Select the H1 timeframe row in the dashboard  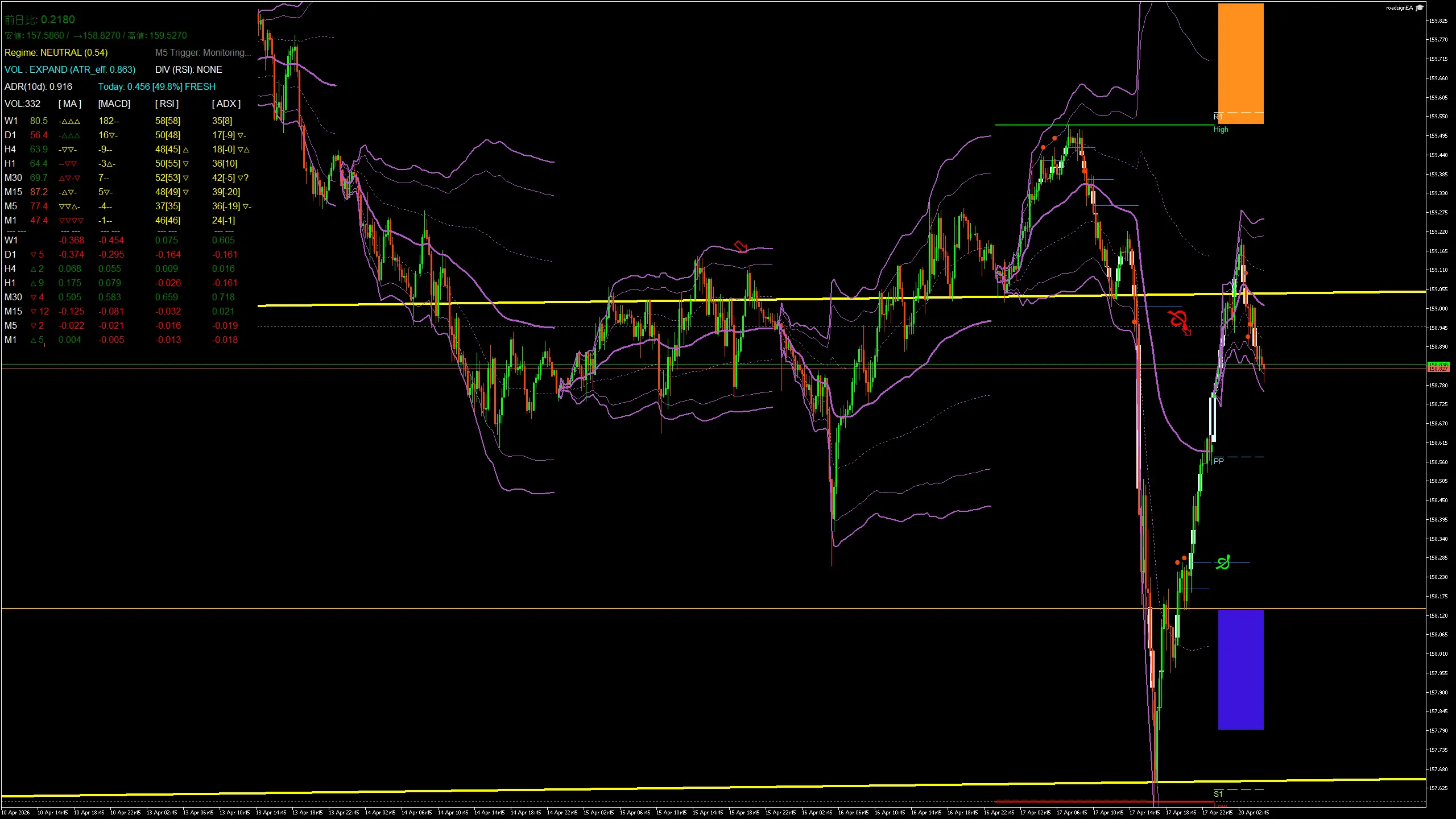point(10,163)
